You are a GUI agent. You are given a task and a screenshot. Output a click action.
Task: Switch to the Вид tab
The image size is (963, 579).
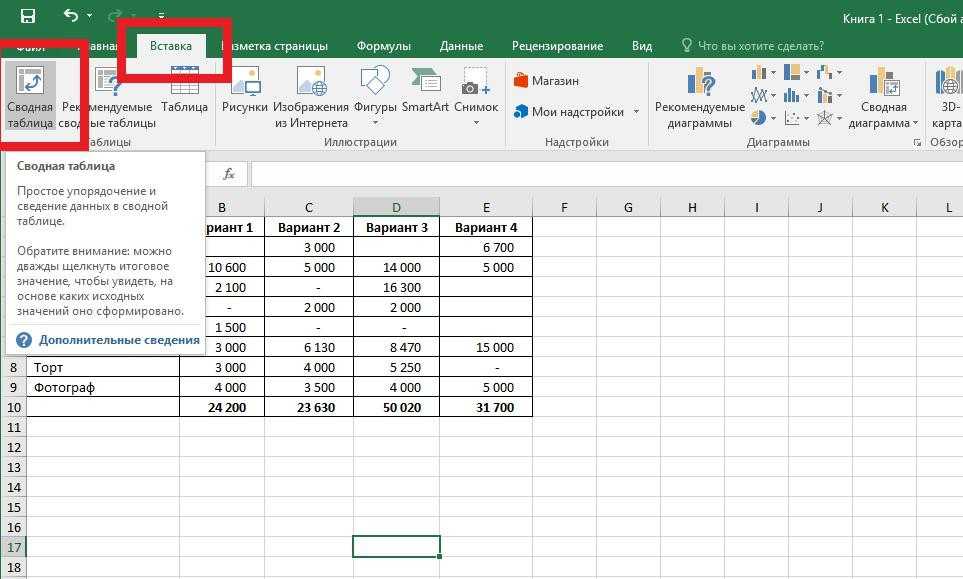point(642,46)
